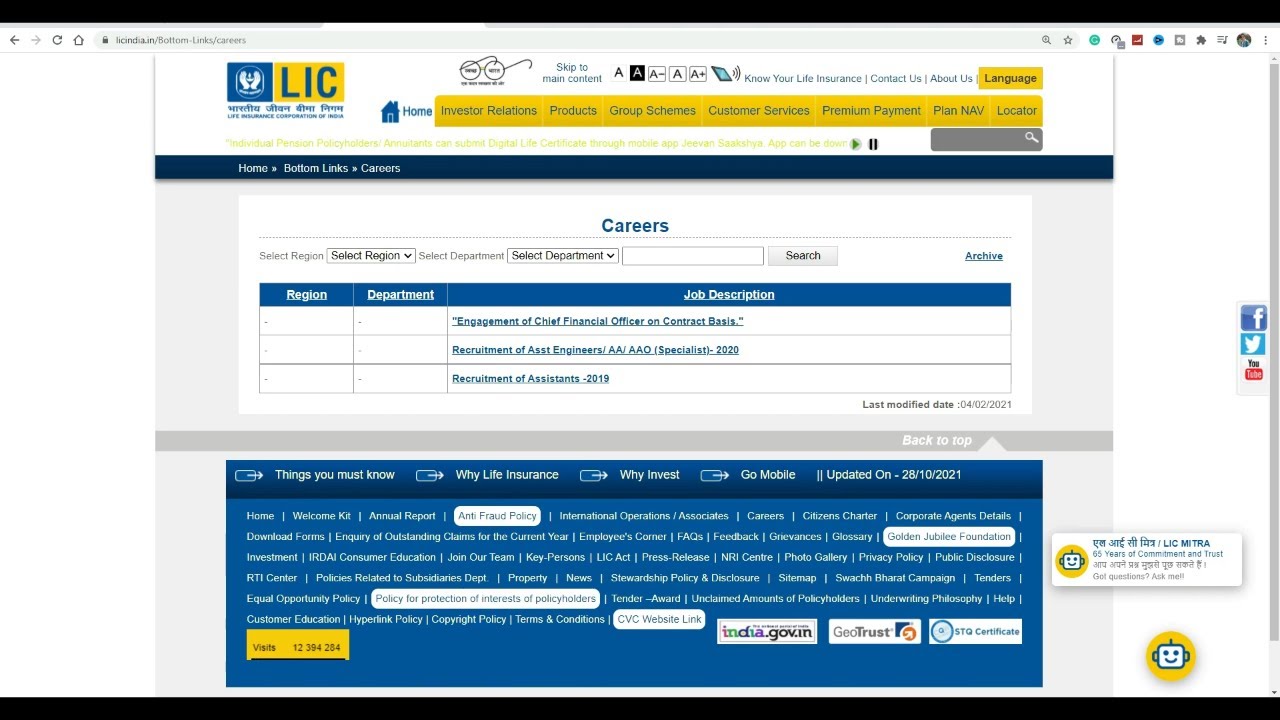Open Recruitment of Assistants -2019 link
This screenshot has width=1280, height=720.
click(530, 379)
